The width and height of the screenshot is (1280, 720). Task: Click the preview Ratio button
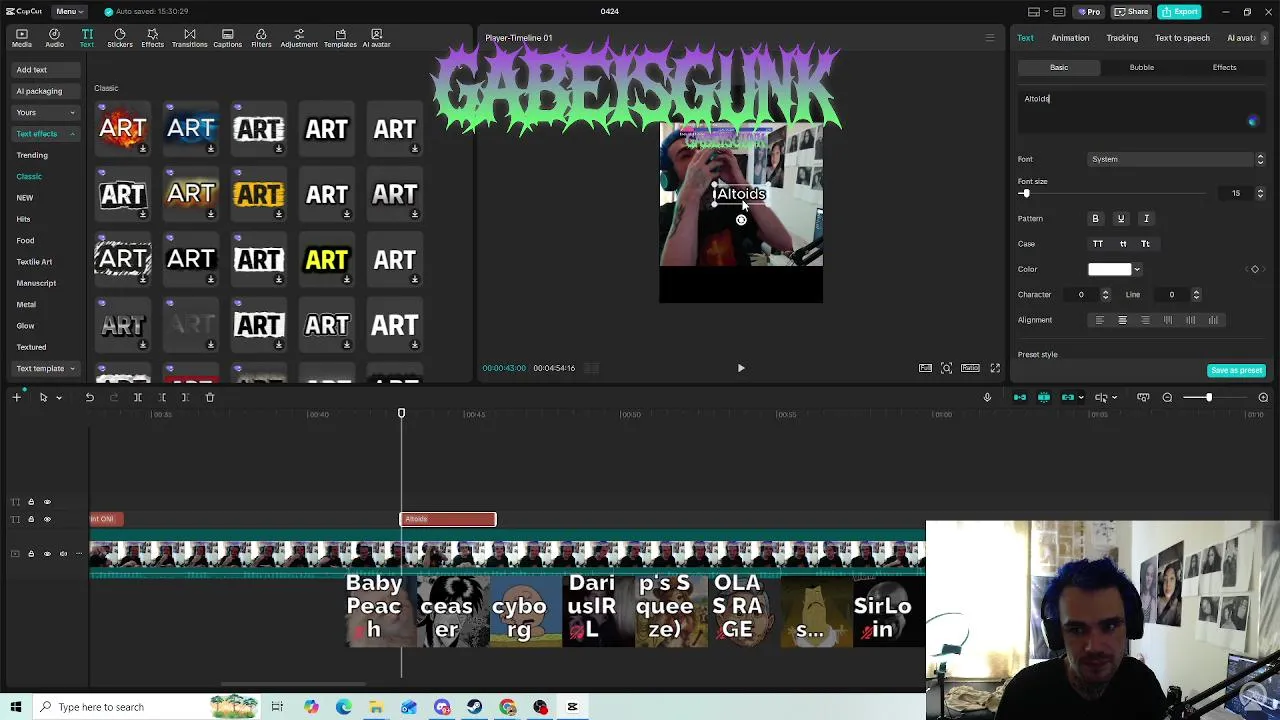pyautogui.click(x=970, y=368)
